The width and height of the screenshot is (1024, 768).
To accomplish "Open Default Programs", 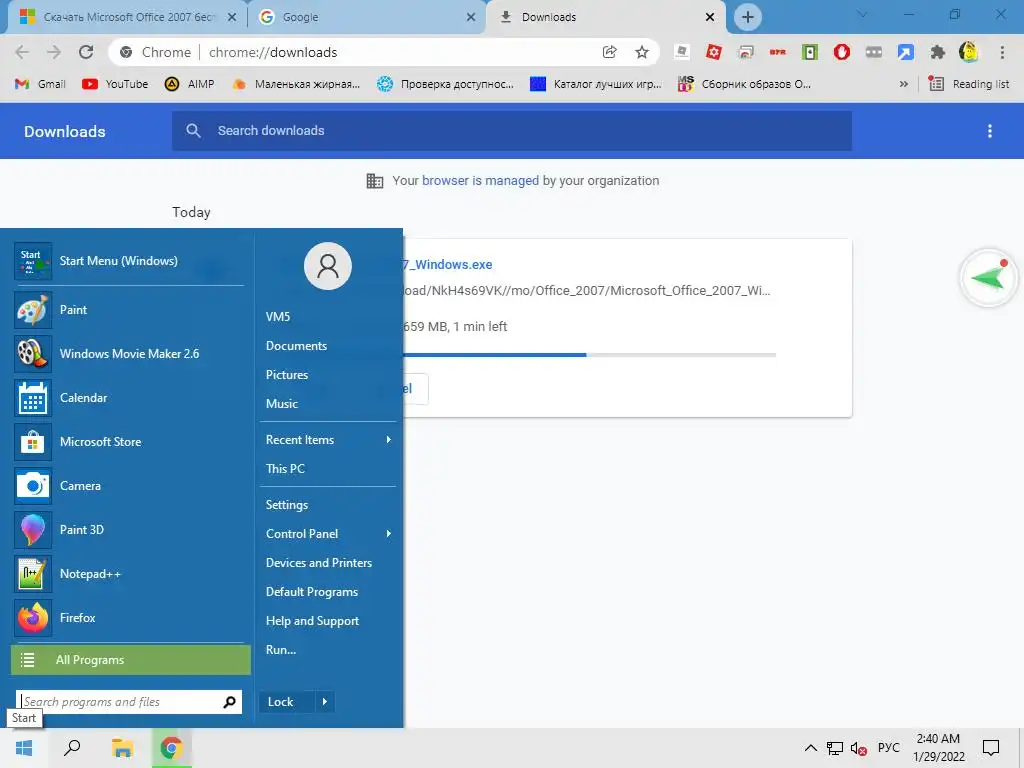I will click(x=312, y=592).
